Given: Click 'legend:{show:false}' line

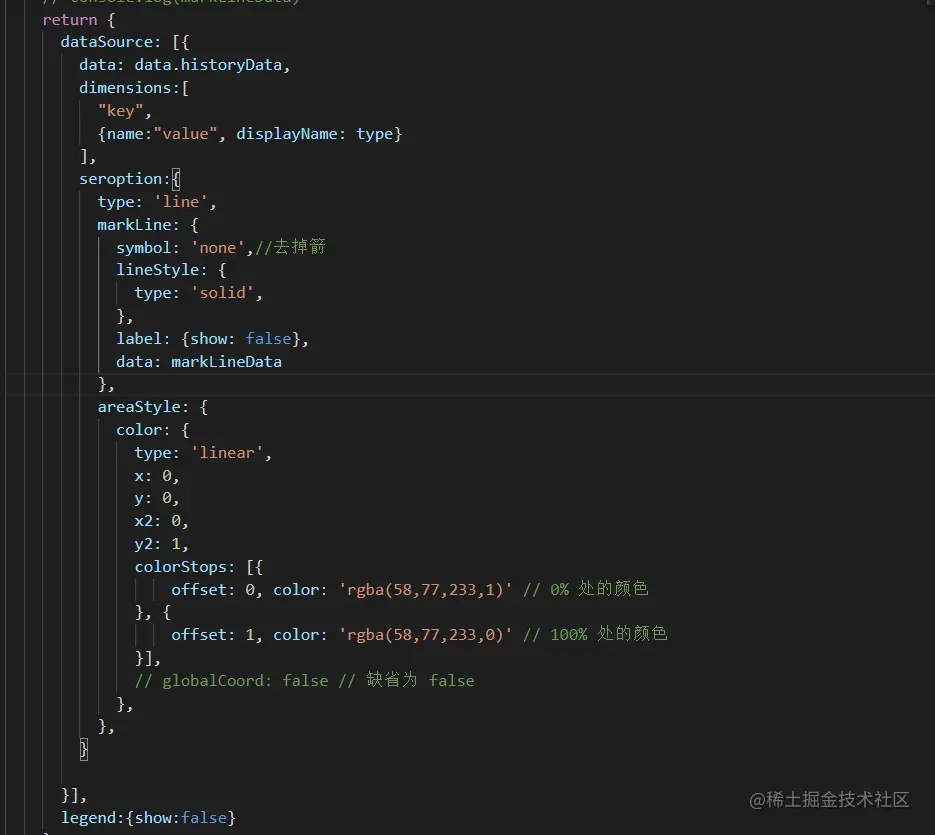Looking at the screenshot, I should (148, 818).
